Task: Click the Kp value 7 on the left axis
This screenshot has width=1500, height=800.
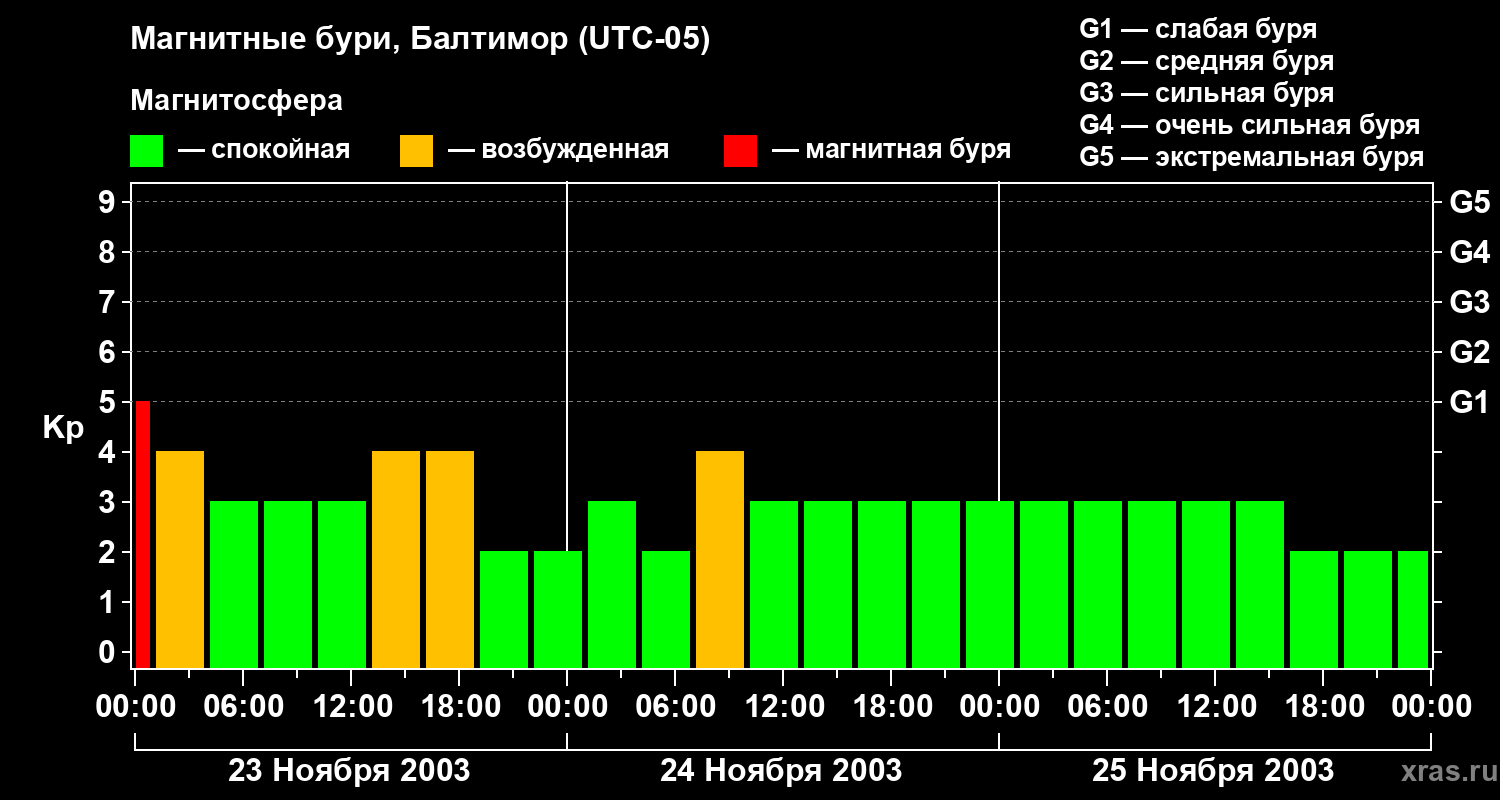Action: tap(108, 302)
